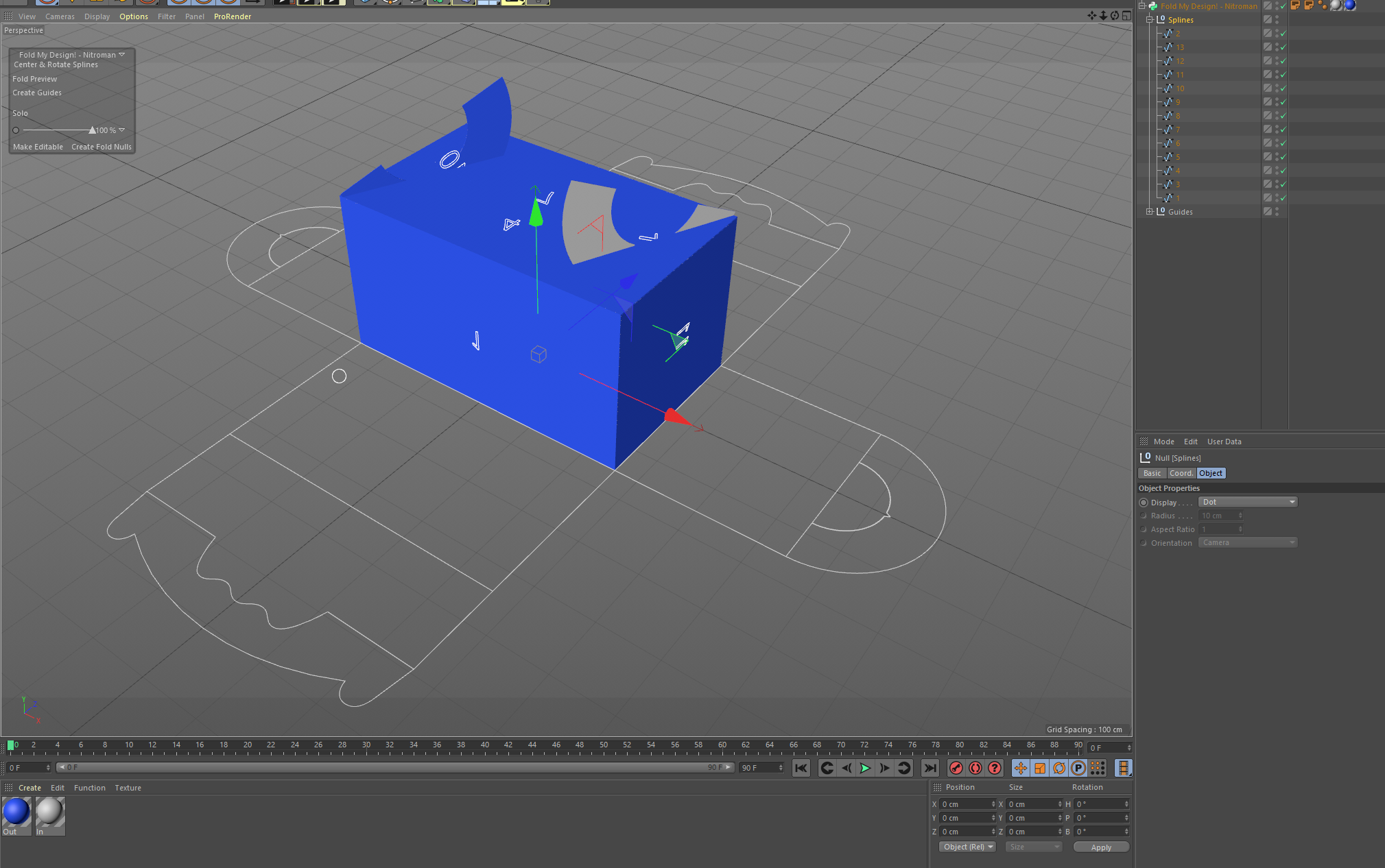
Task: Open the Fold My Design HUD dropdown arrow
Action: (x=122, y=55)
